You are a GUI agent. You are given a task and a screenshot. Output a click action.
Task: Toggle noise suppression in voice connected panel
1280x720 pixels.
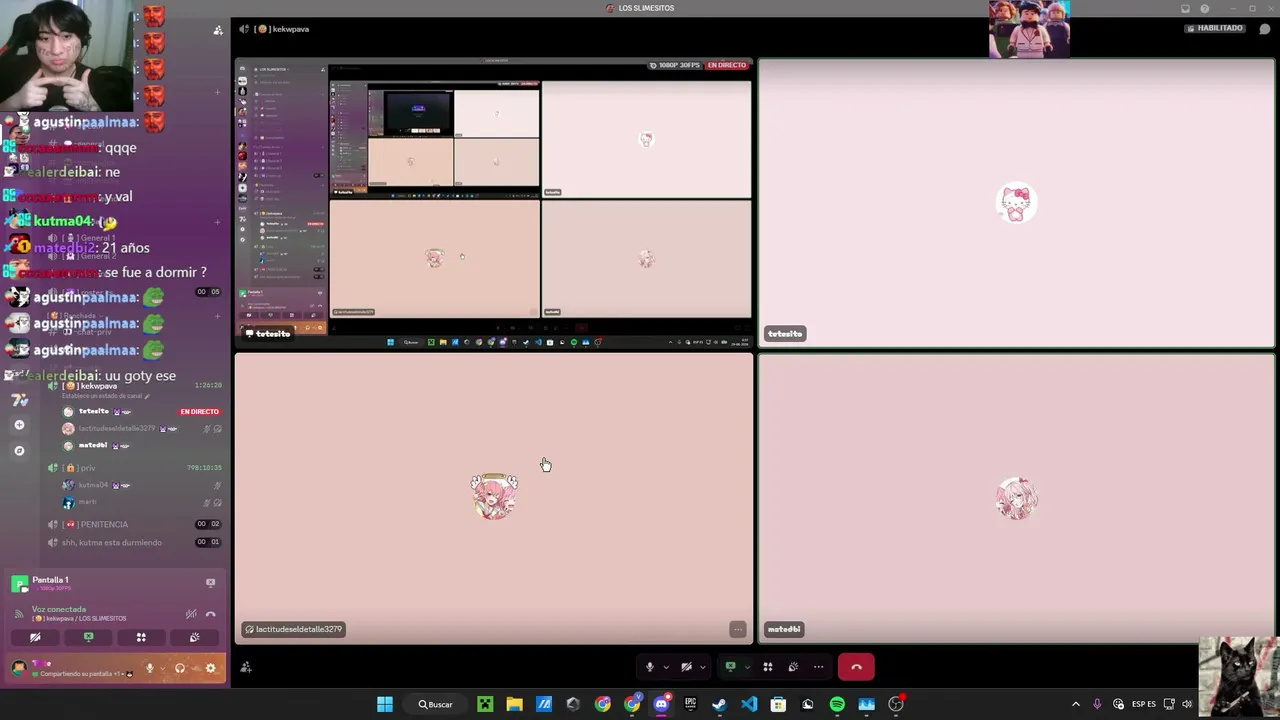(191, 614)
